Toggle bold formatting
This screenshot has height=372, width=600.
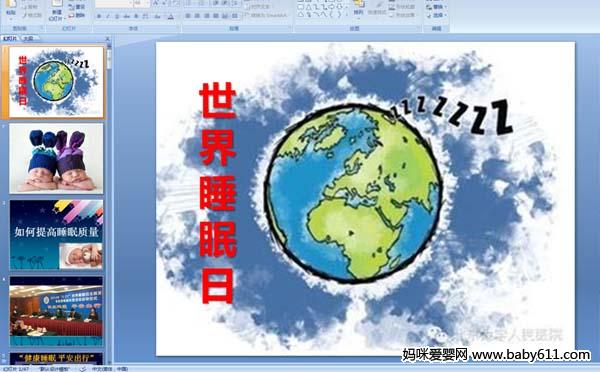(x=99, y=16)
